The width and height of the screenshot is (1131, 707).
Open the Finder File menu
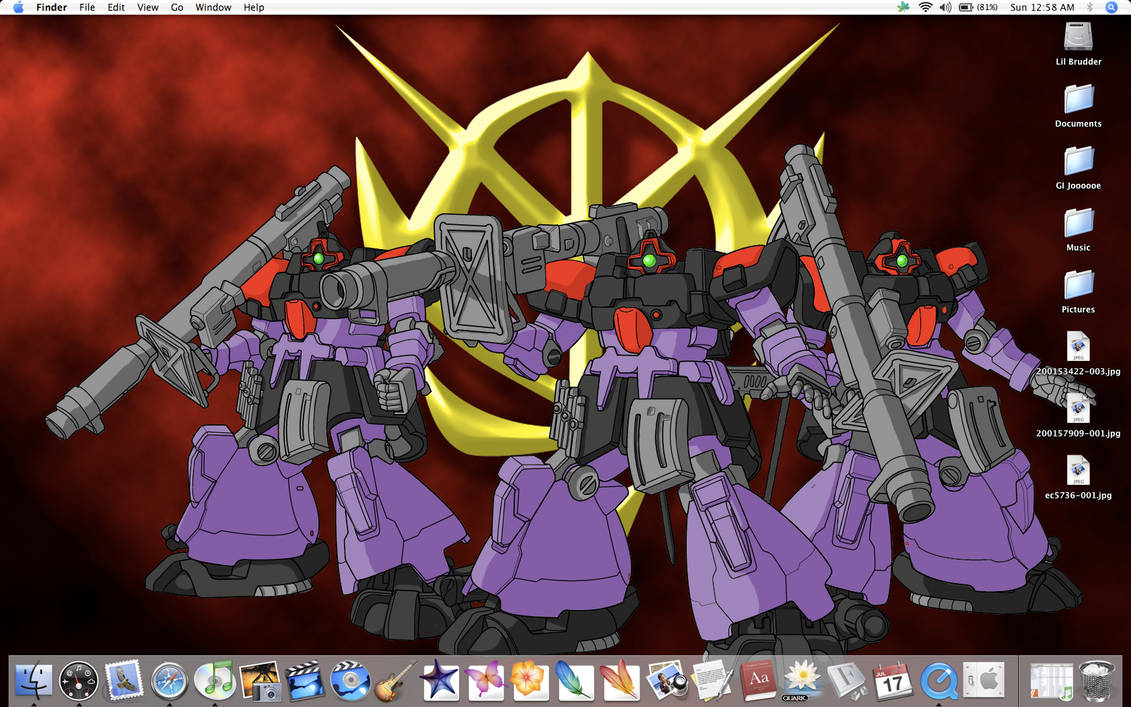pyautogui.click(x=87, y=7)
